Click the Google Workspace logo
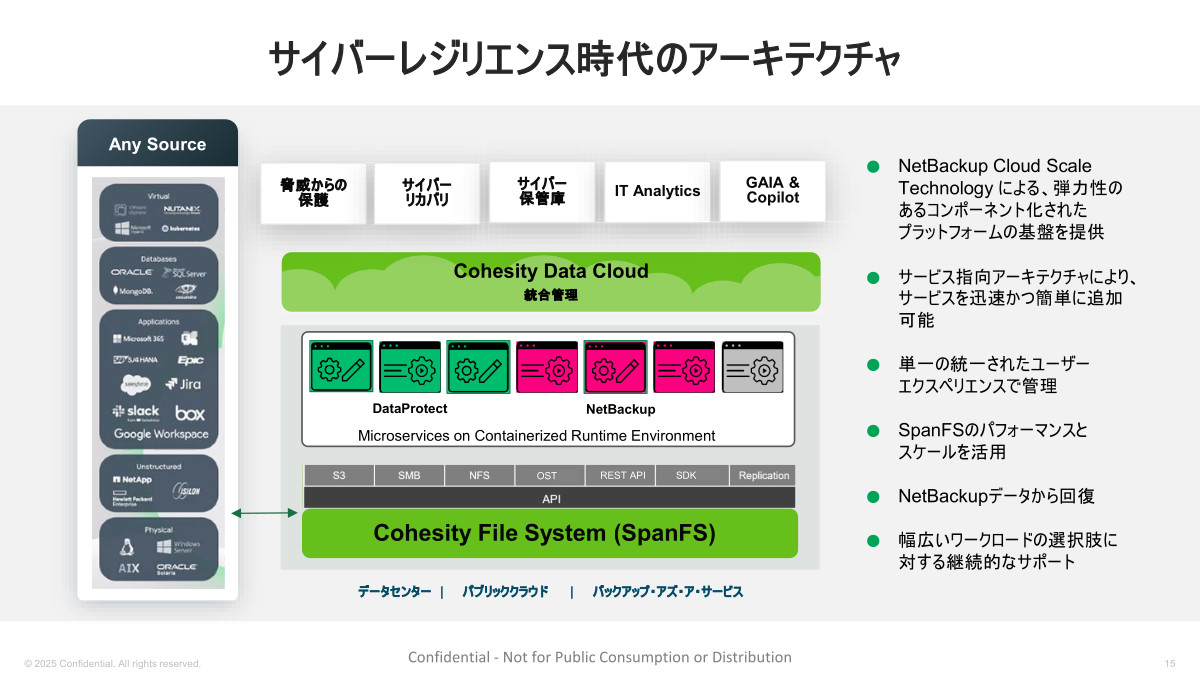The image size is (1200, 675). [161, 434]
